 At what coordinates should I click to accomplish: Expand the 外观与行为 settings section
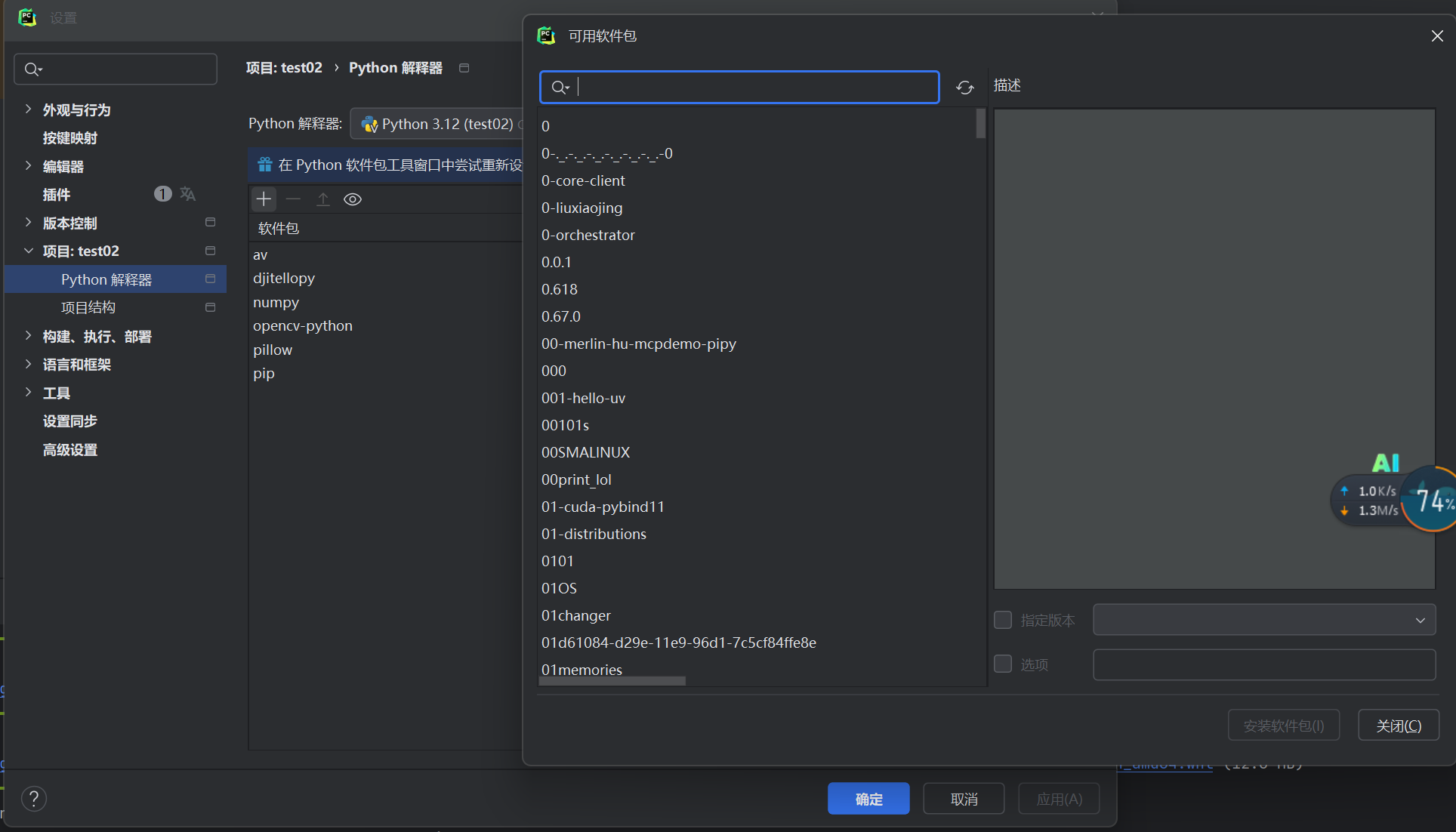tap(28, 109)
